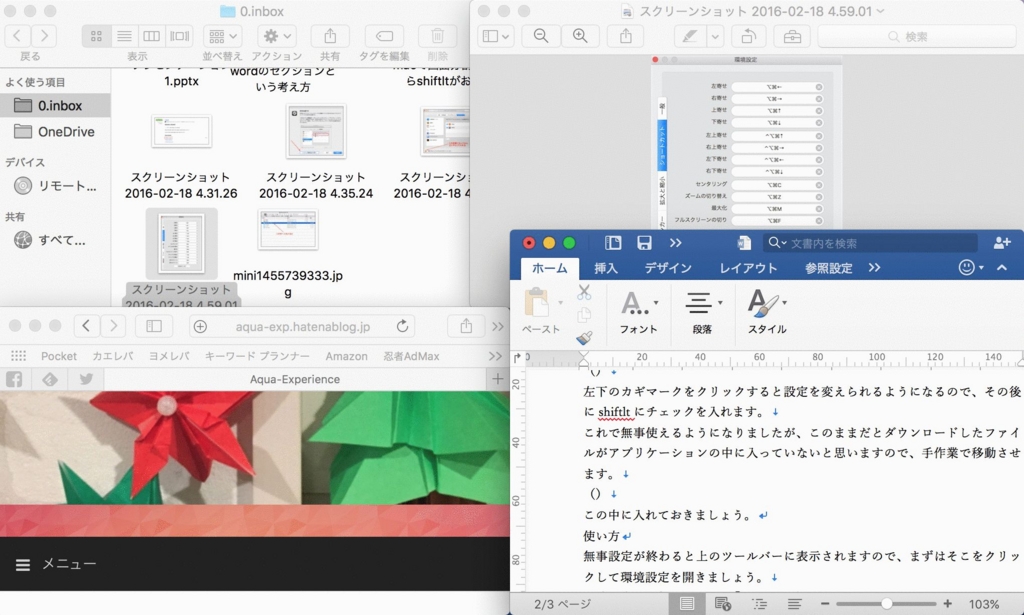Image resolution: width=1024 pixels, height=615 pixels.
Task: Open the Preview sidebar view dropdown
Action: click(496, 36)
